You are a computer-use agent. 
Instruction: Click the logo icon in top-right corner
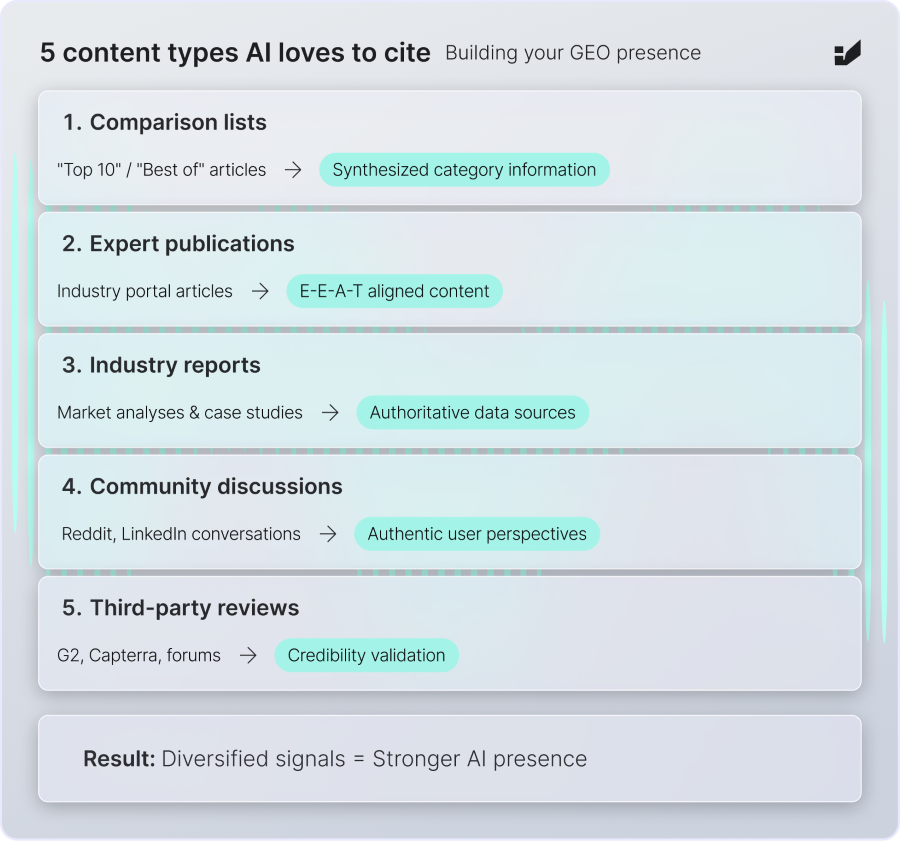(847, 54)
